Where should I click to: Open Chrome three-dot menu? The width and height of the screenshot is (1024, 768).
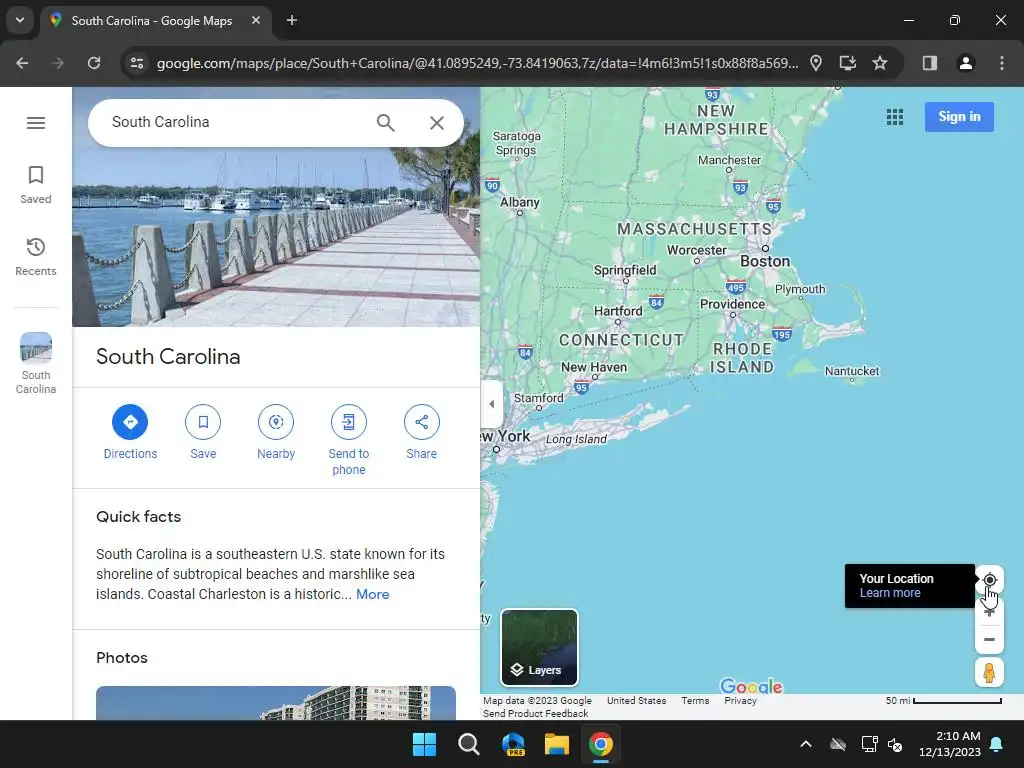[x=1002, y=63]
